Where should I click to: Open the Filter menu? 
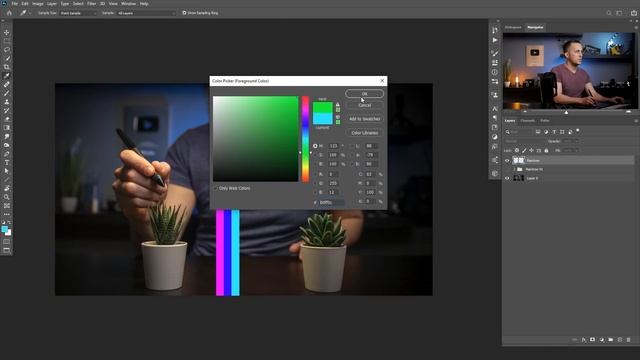(91, 4)
